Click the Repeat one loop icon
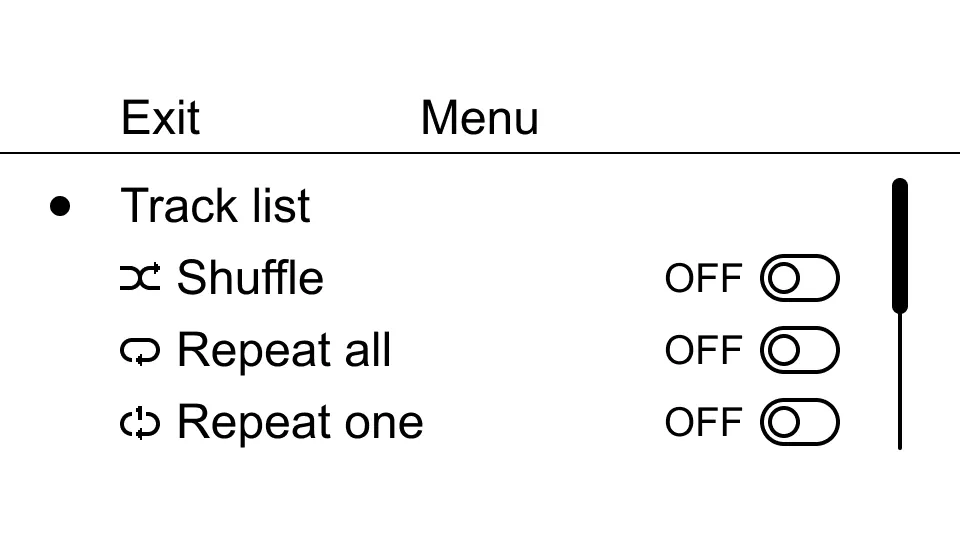 pyautogui.click(x=140, y=423)
